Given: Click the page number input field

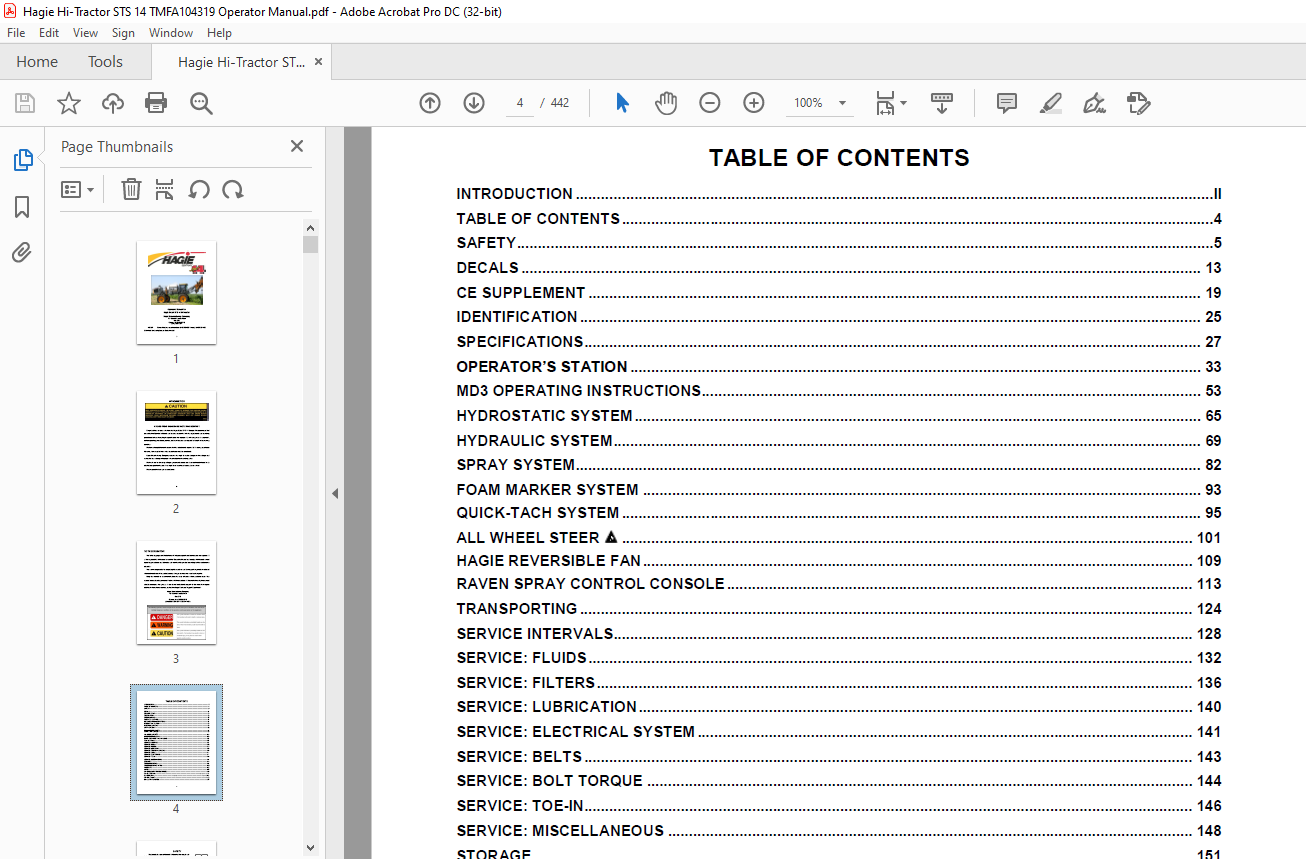Looking at the screenshot, I should coord(520,103).
